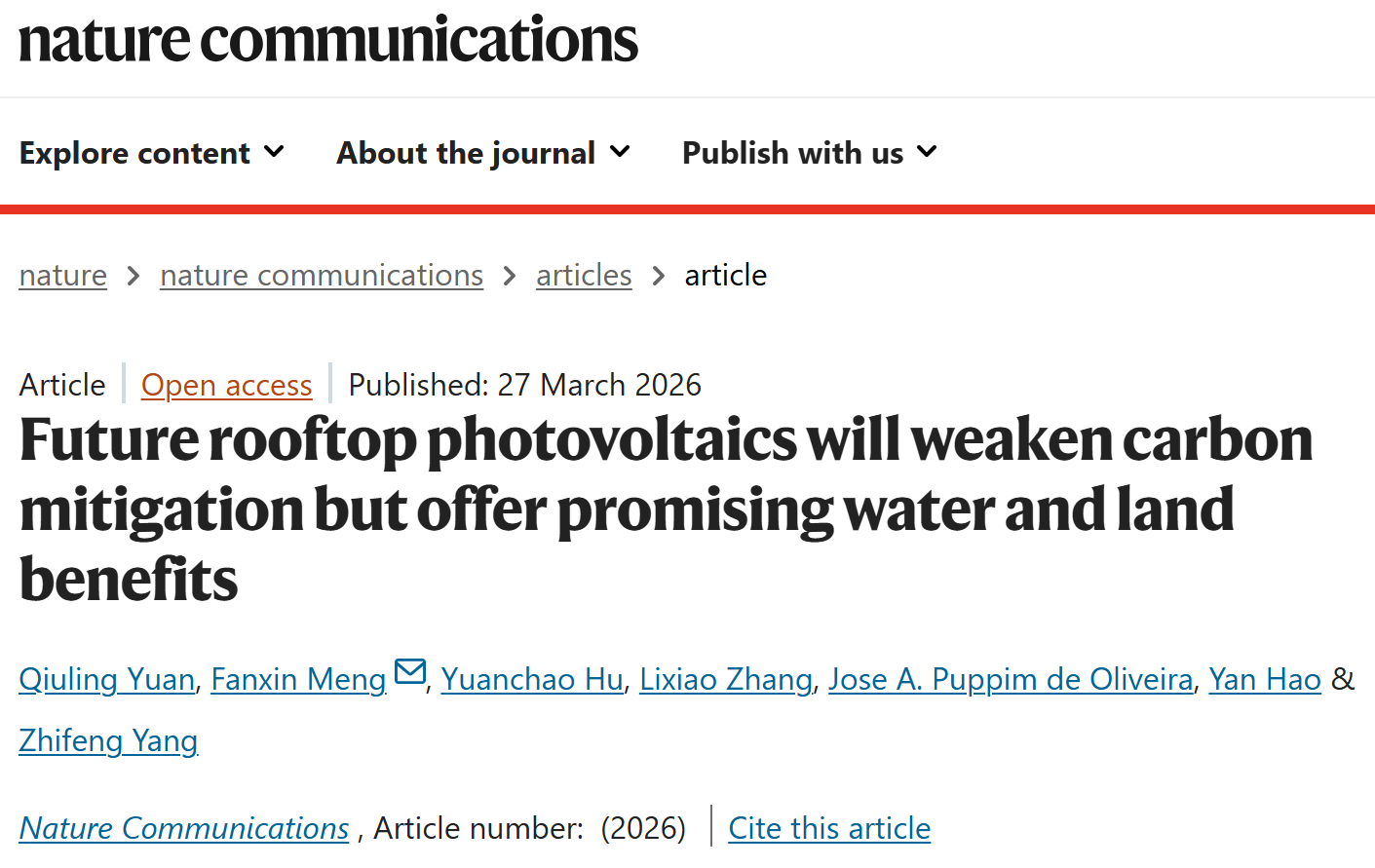Click the italic Nature Communications journal link
The height and width of the screenshot is (868, 1375).
(184, 828)
